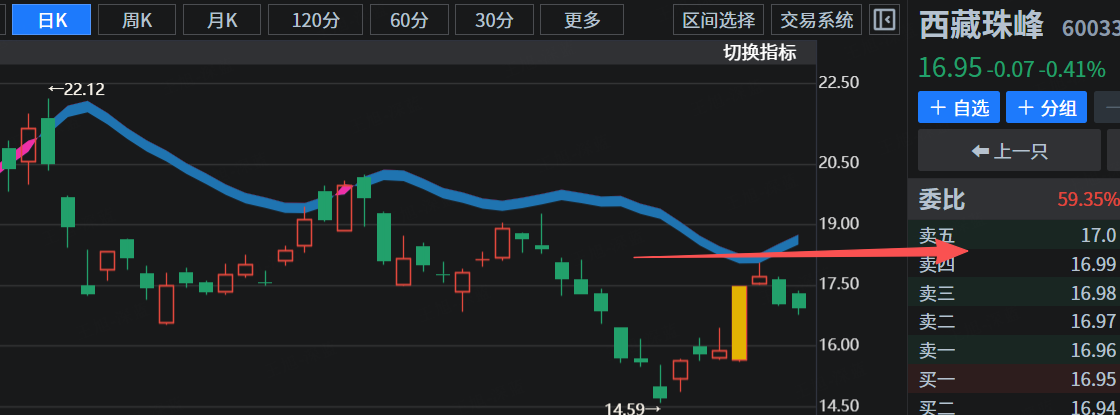The width and height of the screenshot is (1120, 415).
Task: Select the 60分 timeframe
Action: click(407, 20)
